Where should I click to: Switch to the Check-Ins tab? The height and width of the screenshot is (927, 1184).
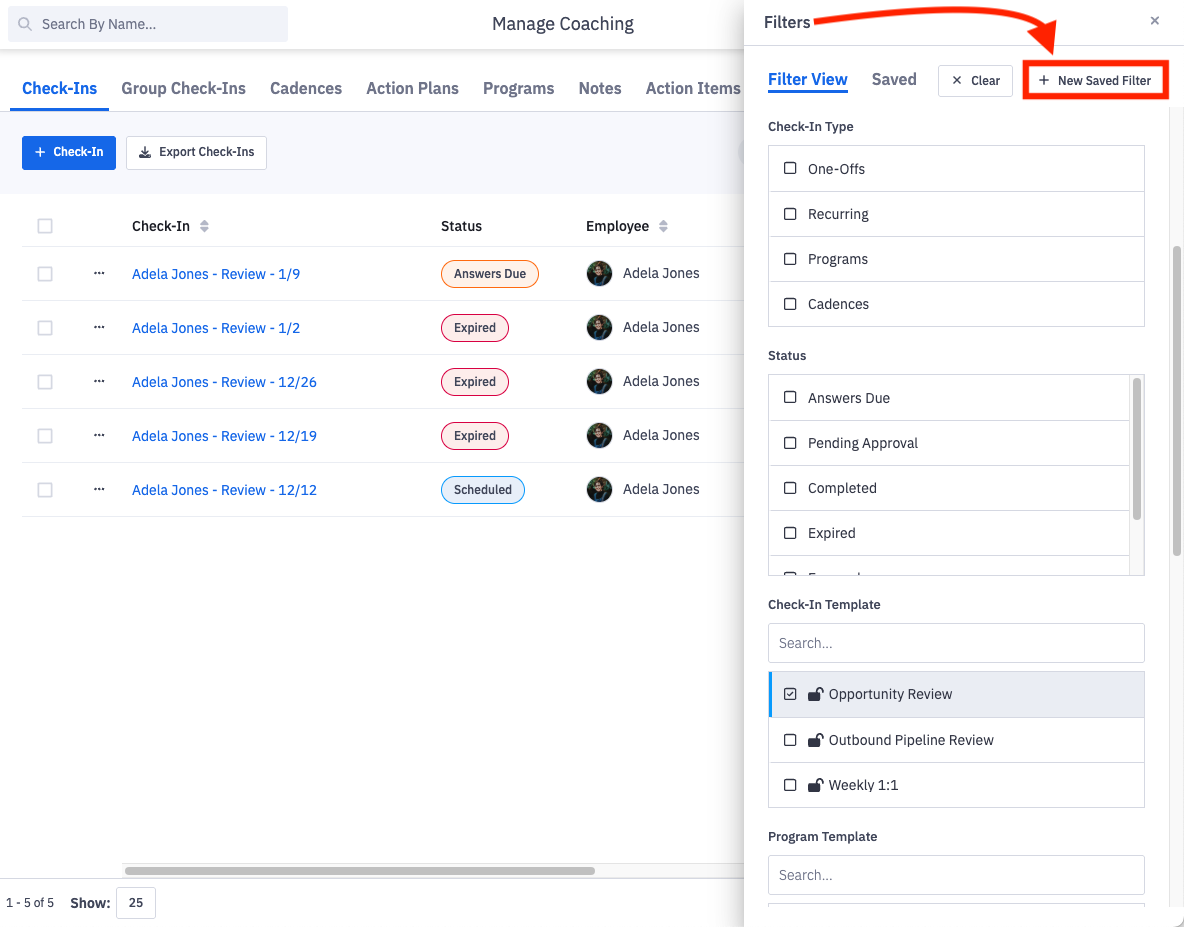tap(60, 88)
